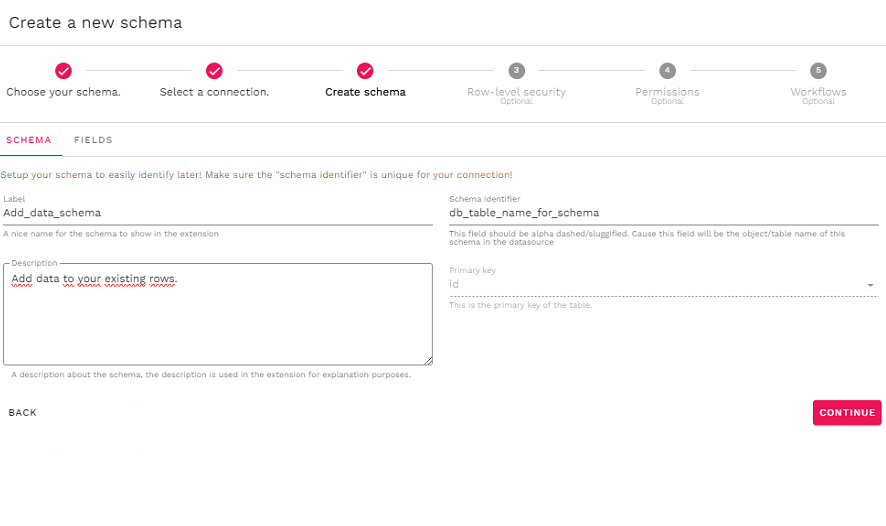Grab the Description textarea resize handle
This screenshot has height=526, width=886.
point(428,360)
